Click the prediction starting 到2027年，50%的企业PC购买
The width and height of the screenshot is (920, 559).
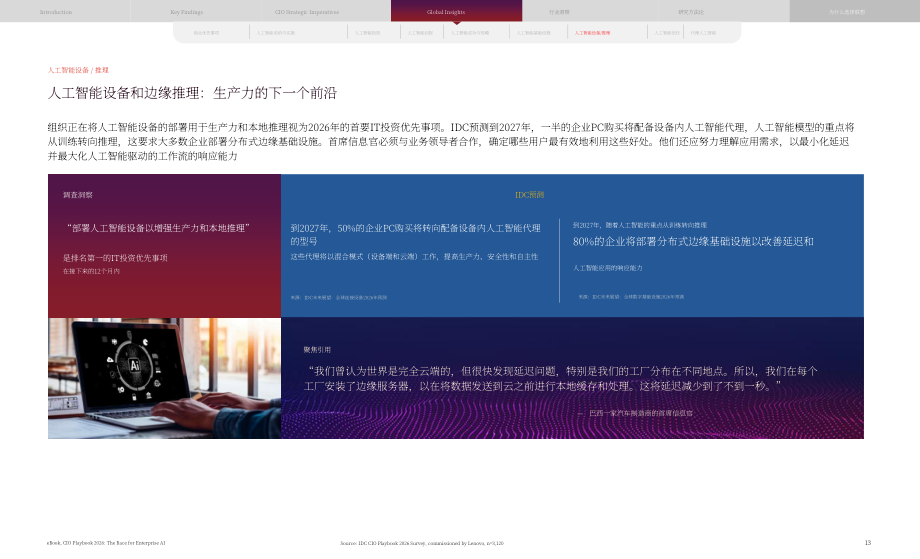click(415, 234)
